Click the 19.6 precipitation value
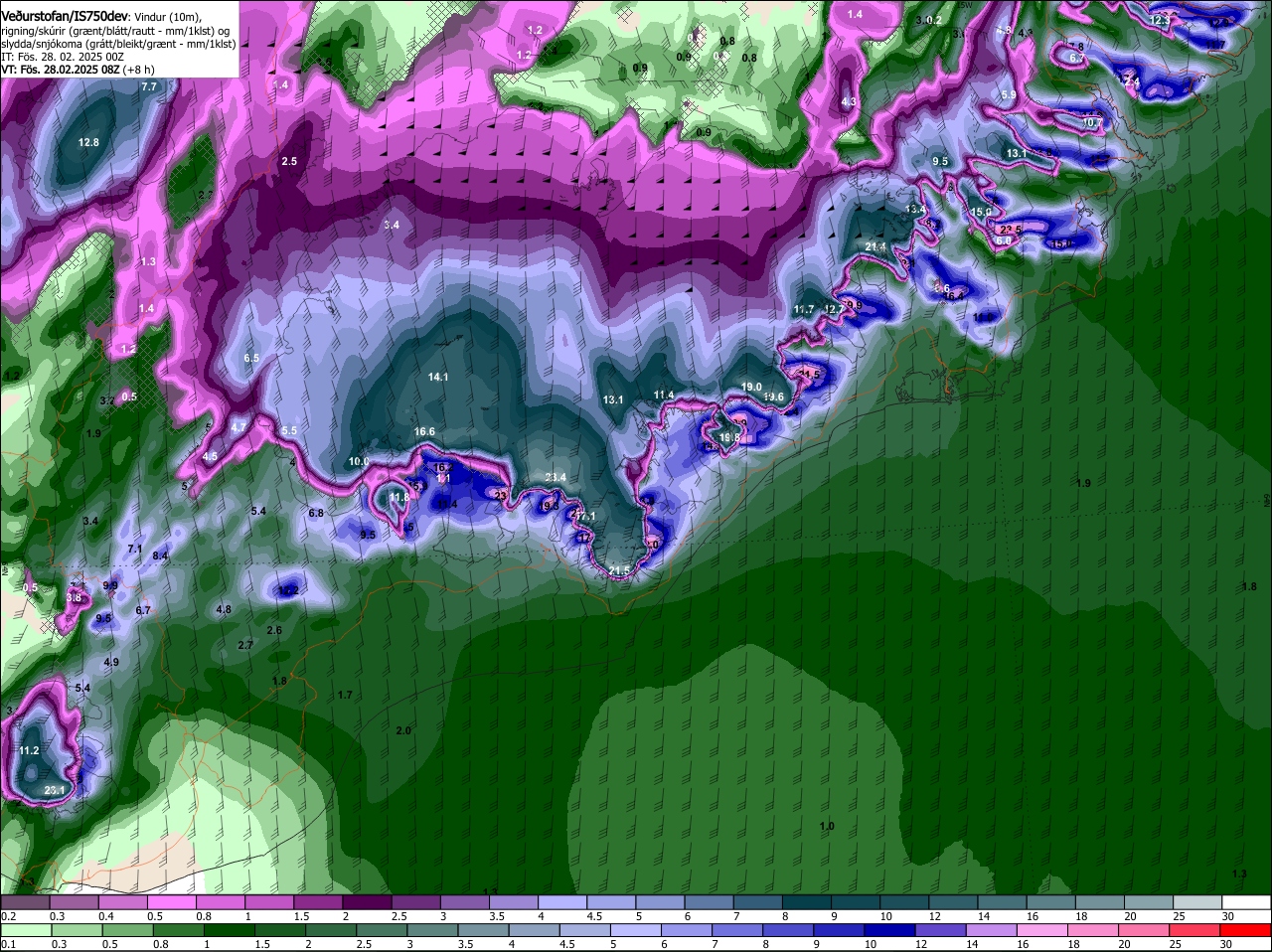The width and height of the screenshot is (1272, 952). click(x=773, y=397)
